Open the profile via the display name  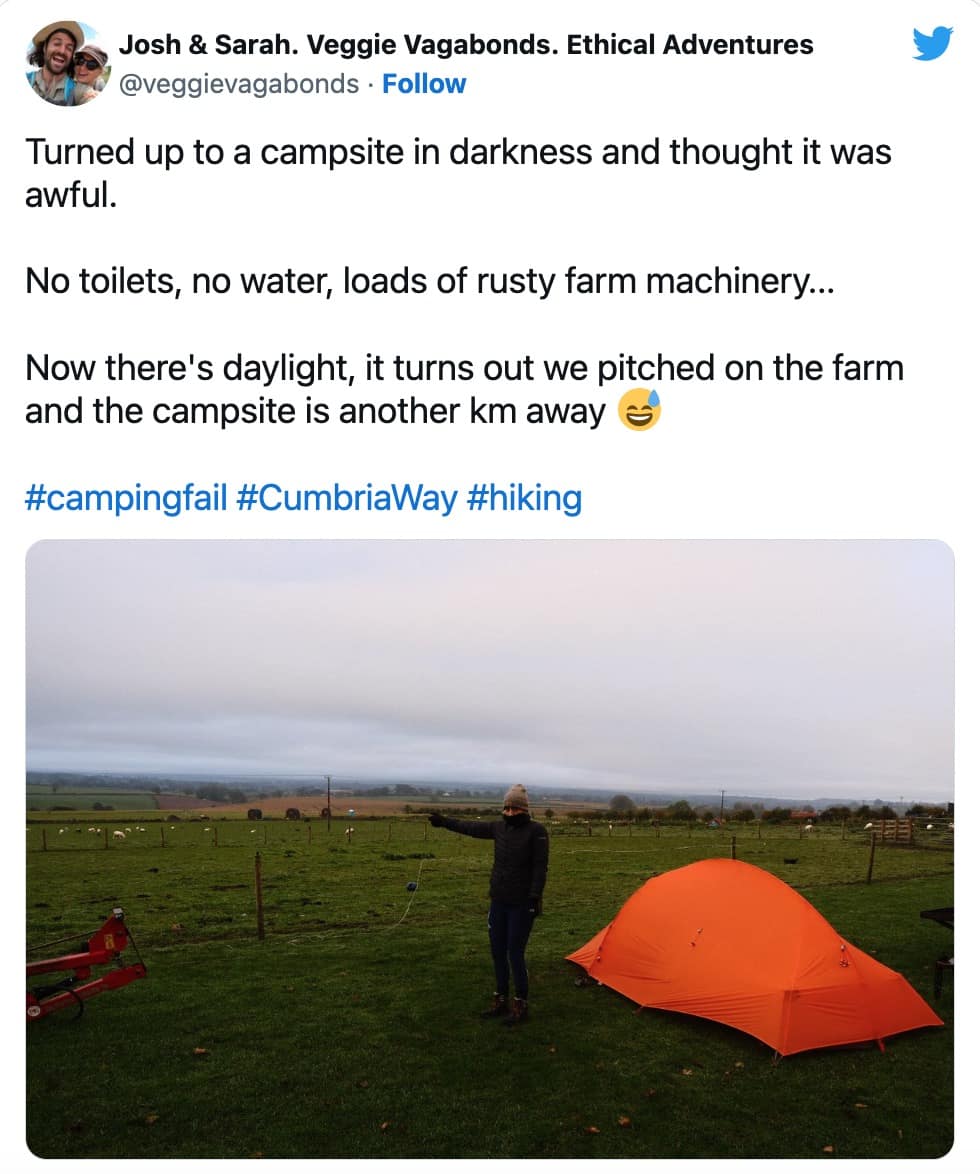point(466,44)
